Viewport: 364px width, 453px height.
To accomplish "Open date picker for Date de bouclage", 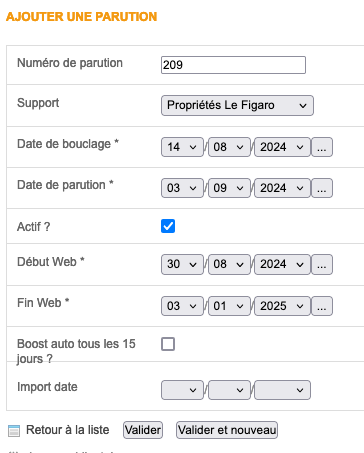I will tap(322, 147).
